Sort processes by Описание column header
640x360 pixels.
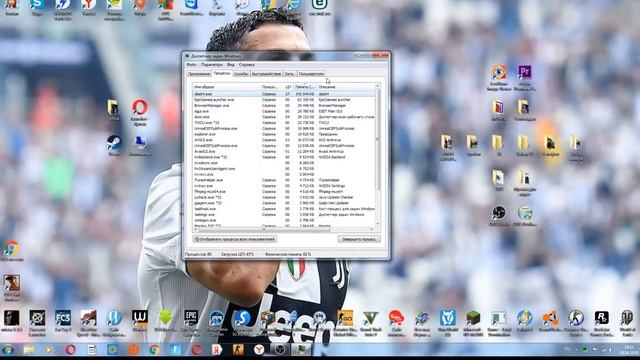point(345,87)
